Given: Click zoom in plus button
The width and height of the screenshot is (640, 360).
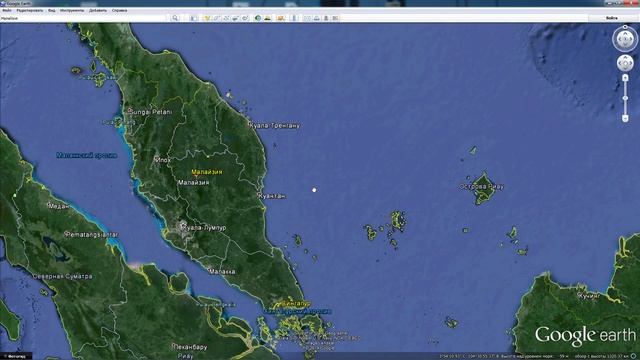Looking at the screenshot, I should pyautogui.click(x=625, y=77).
